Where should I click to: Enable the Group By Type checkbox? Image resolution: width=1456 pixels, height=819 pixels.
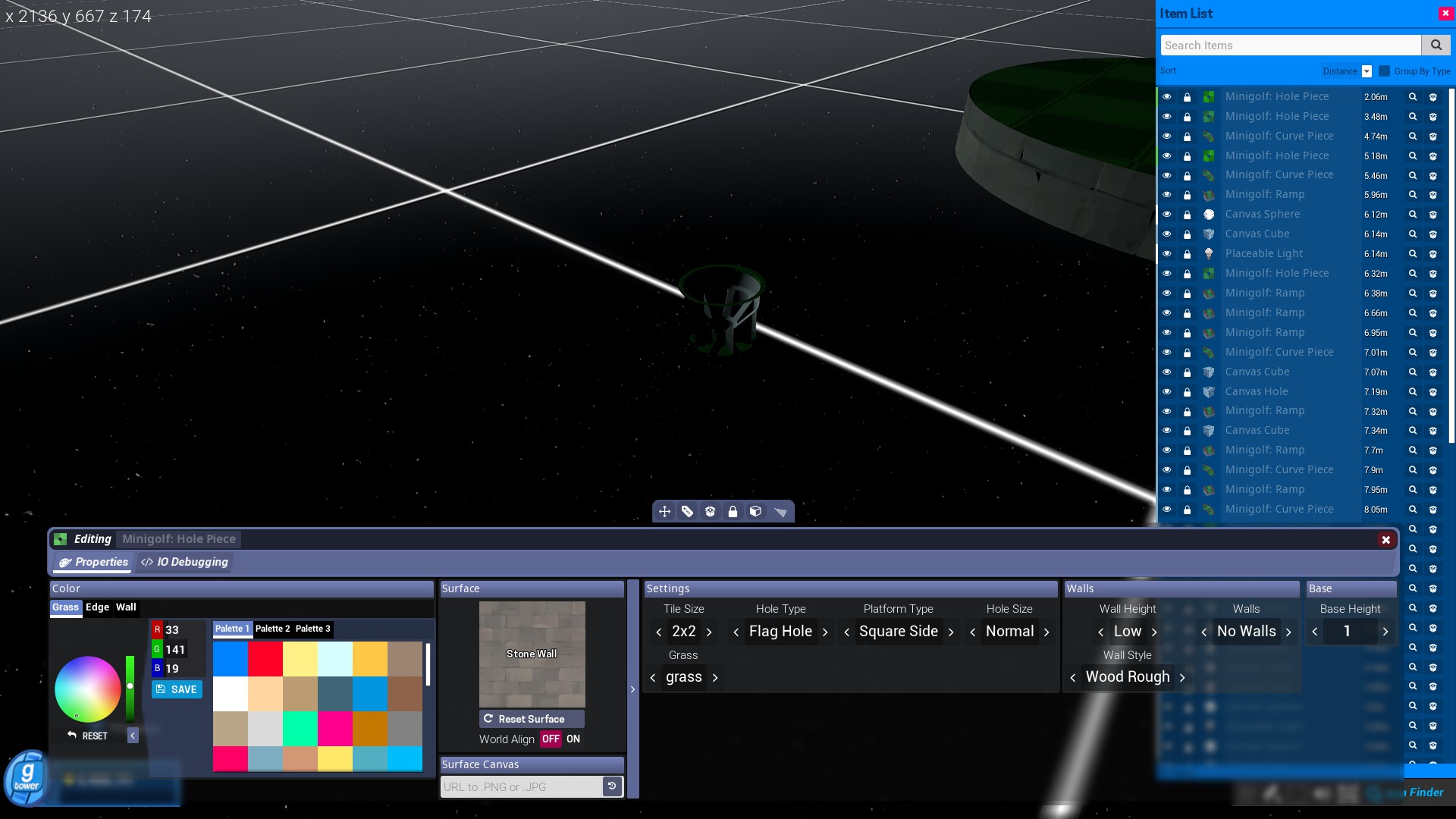pos(1385,71)
